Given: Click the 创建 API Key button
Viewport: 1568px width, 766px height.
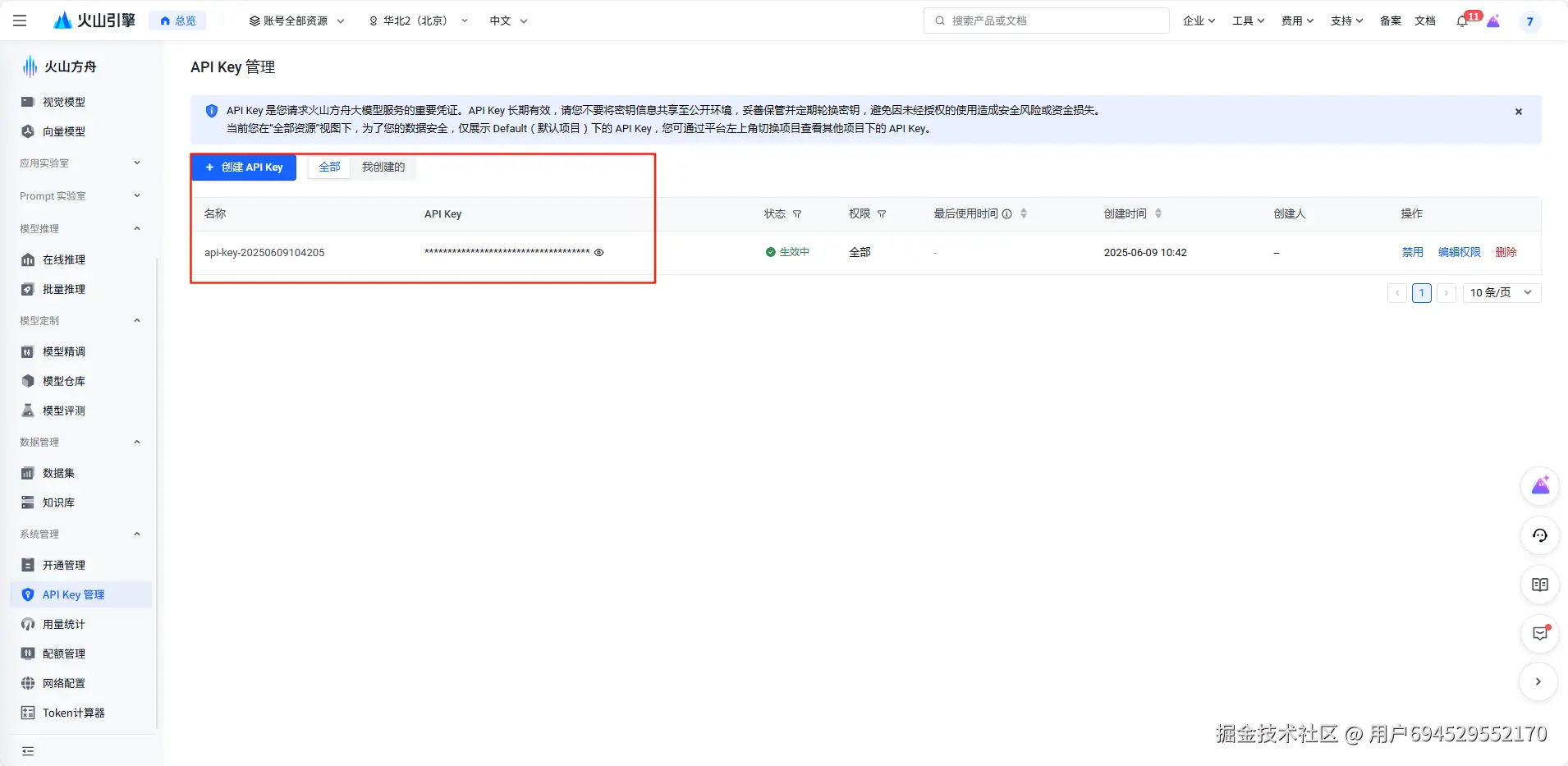Looking at the screenshot, I should [x=243, y=167].
